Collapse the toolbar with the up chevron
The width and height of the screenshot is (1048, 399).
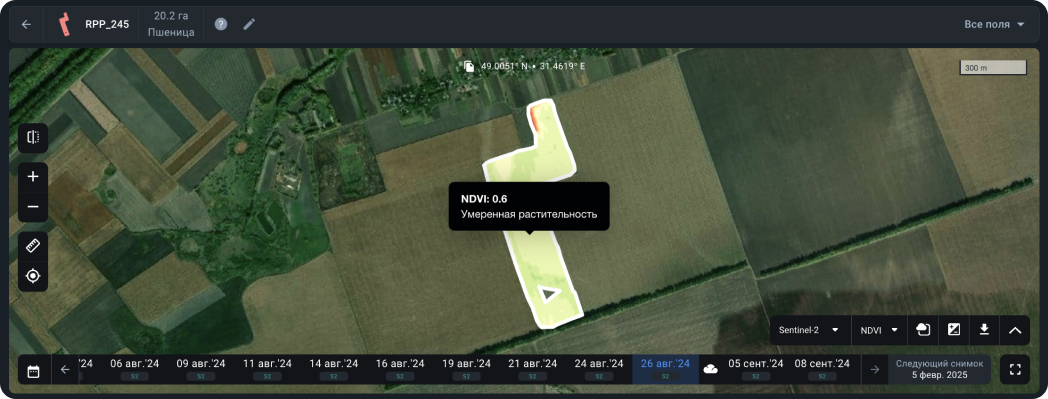pyautogui.click(x=1015, y=329)
